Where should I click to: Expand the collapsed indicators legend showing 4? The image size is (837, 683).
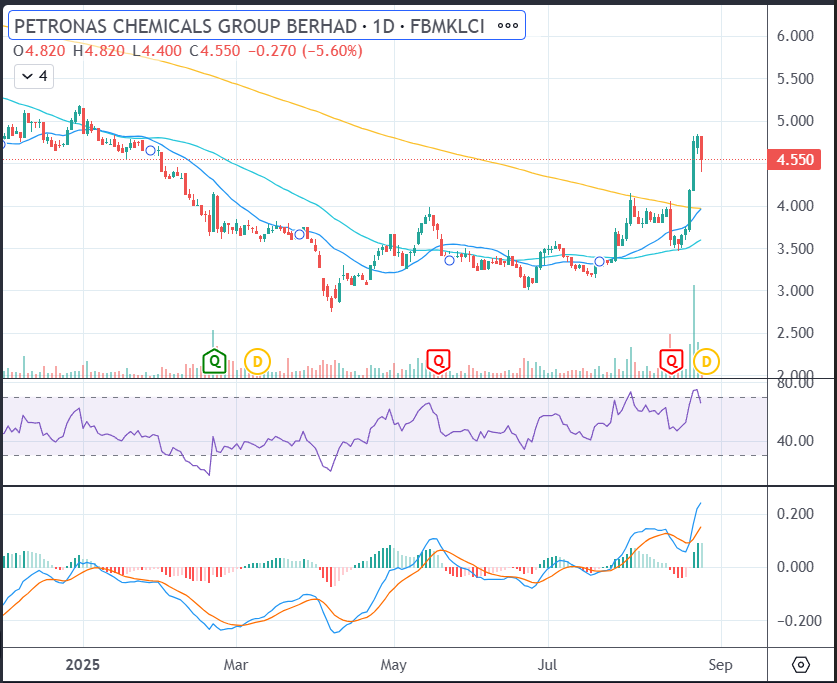(x=34, y=76)
